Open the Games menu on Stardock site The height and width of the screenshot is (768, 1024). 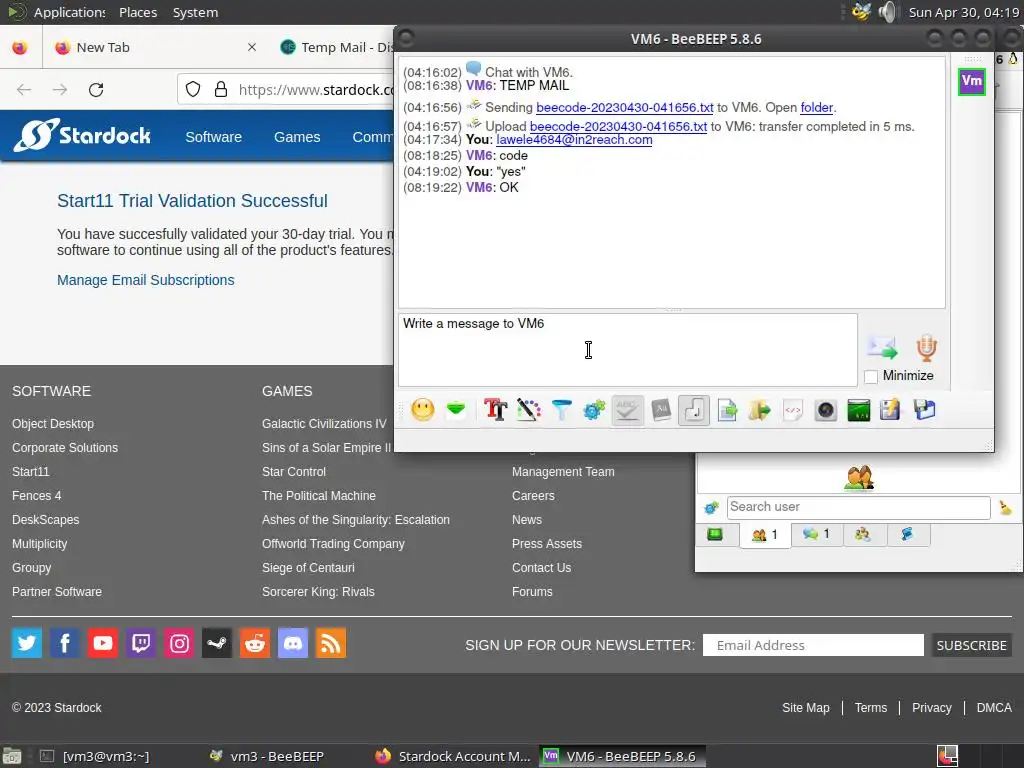tap(297, 137)
